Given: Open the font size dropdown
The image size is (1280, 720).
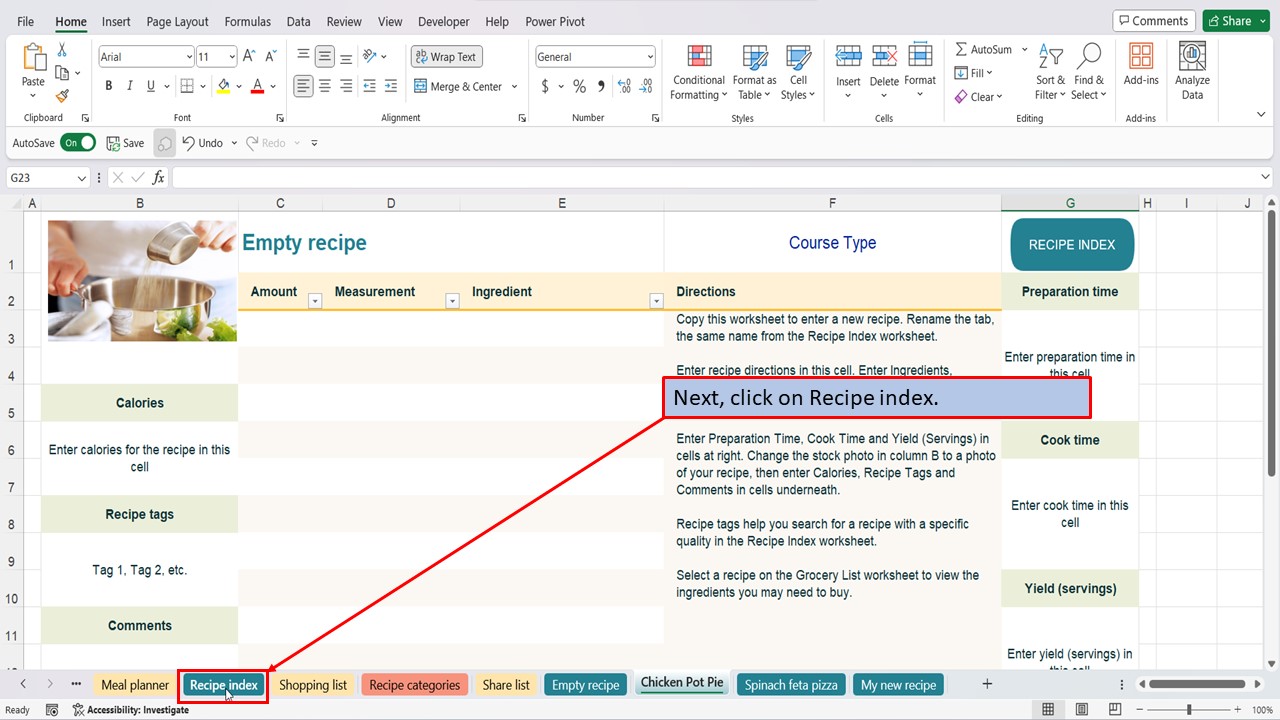Looking at the screenshot, I should point(233,56).
